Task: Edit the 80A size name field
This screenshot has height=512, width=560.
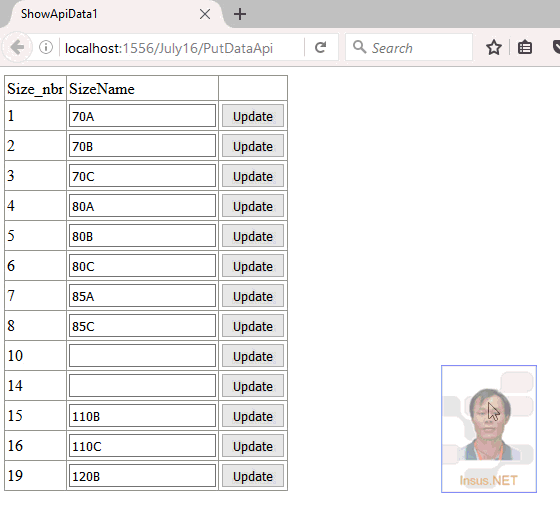Action: (142, 206)
